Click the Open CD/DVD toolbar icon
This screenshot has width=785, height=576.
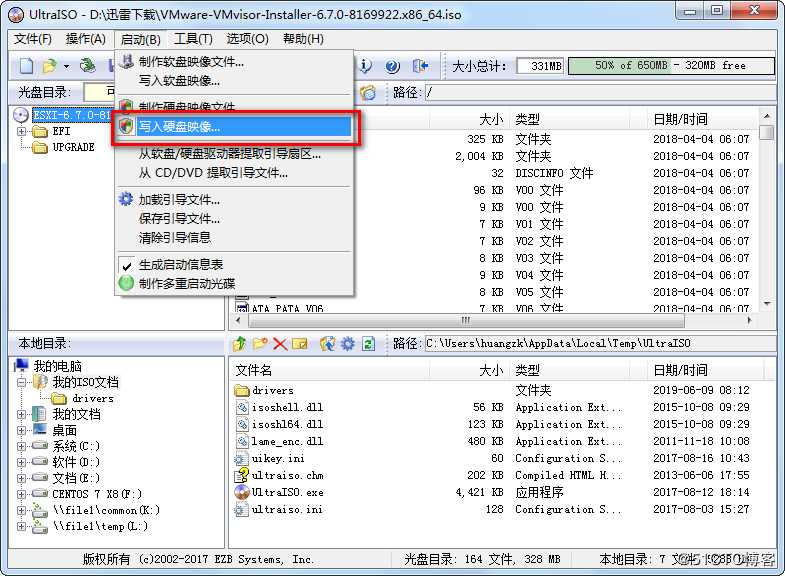coord(88,66)
